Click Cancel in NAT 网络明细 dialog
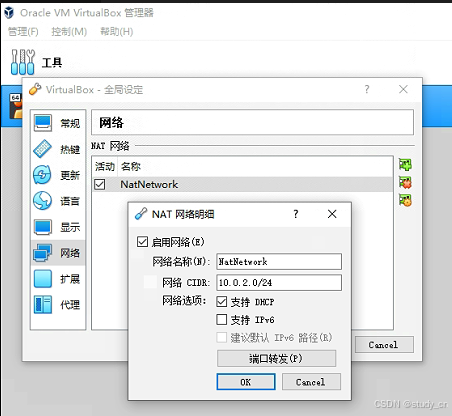The image size is (452, 416). pos(311,382)
